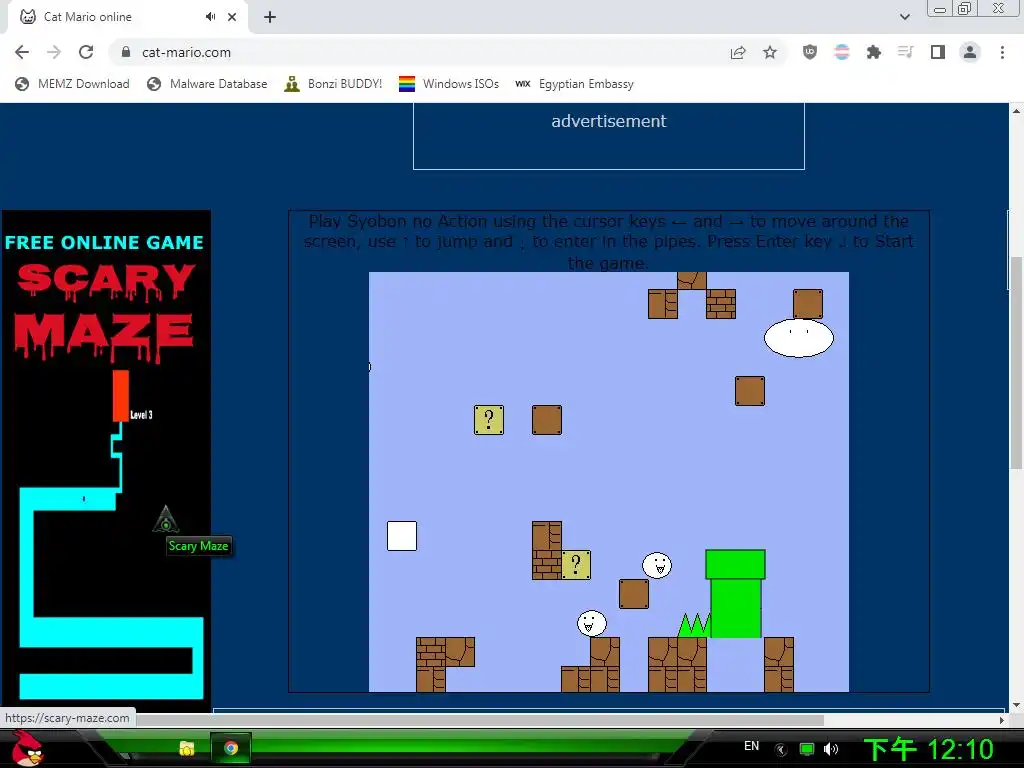Click the brown block under the cloud

point(750,391)
